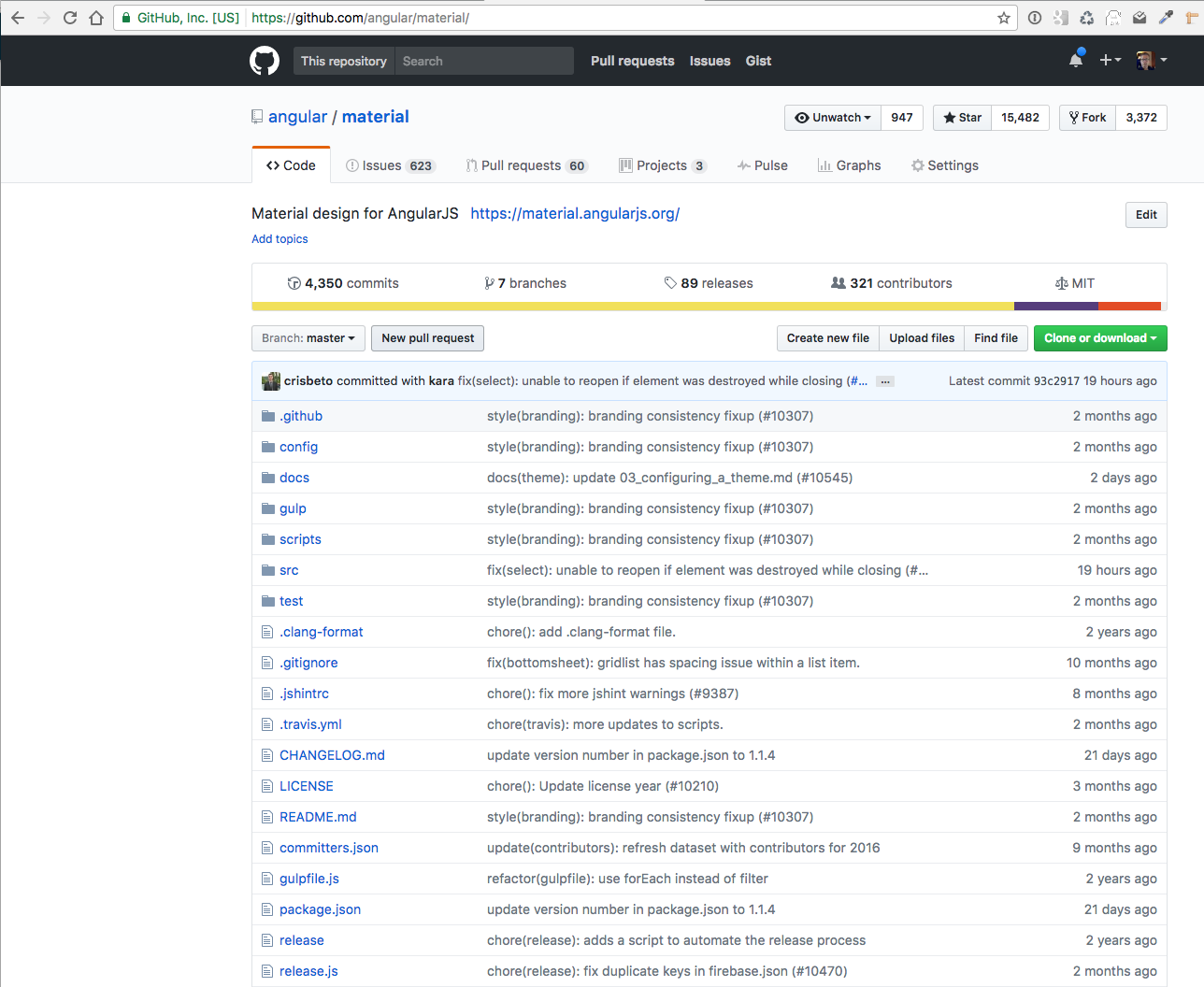Open latest commit hash 93c2917

[1054, 381]
